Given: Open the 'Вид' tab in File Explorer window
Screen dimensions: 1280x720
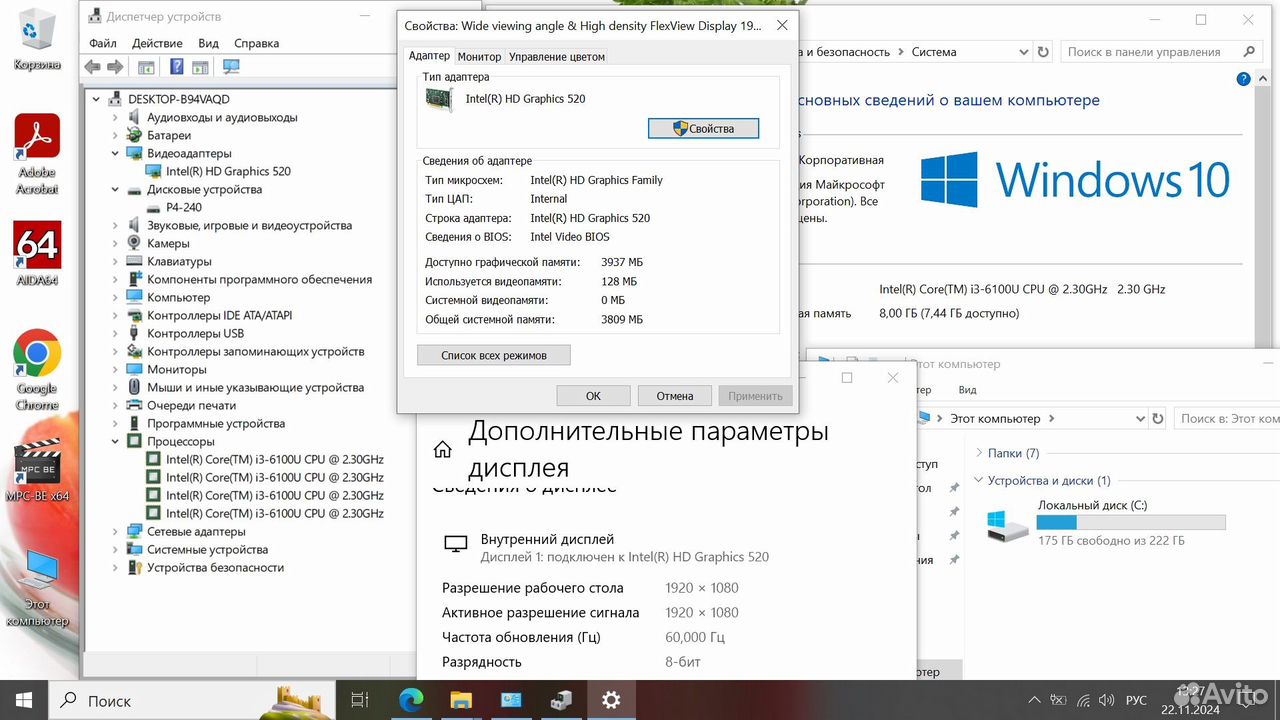Looking at the screenshot, I should click(x=967, y=390).
